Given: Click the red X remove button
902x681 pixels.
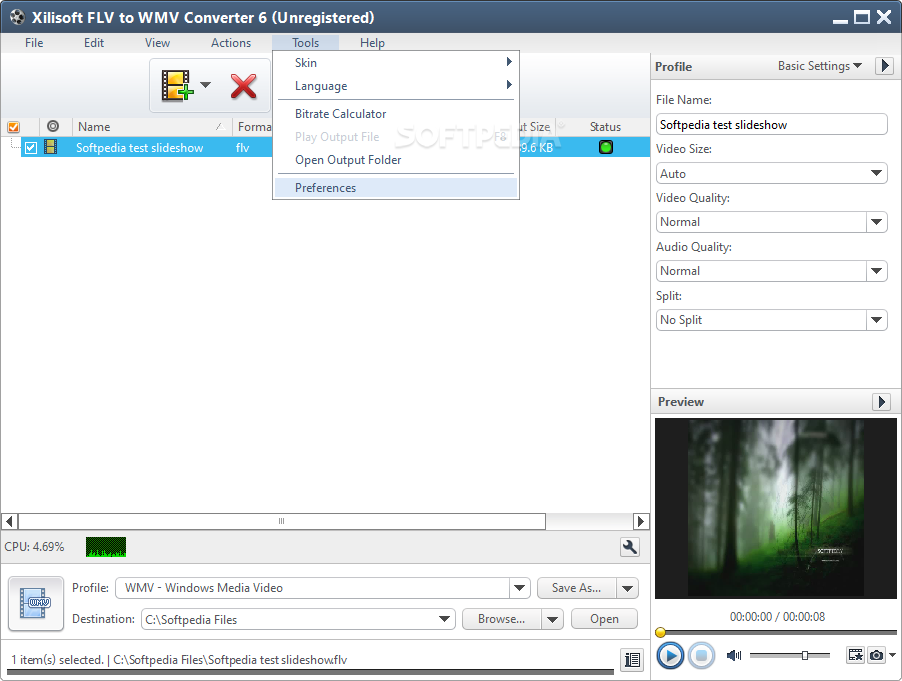Looking at the screenshot, I should (x=243, y=86).
